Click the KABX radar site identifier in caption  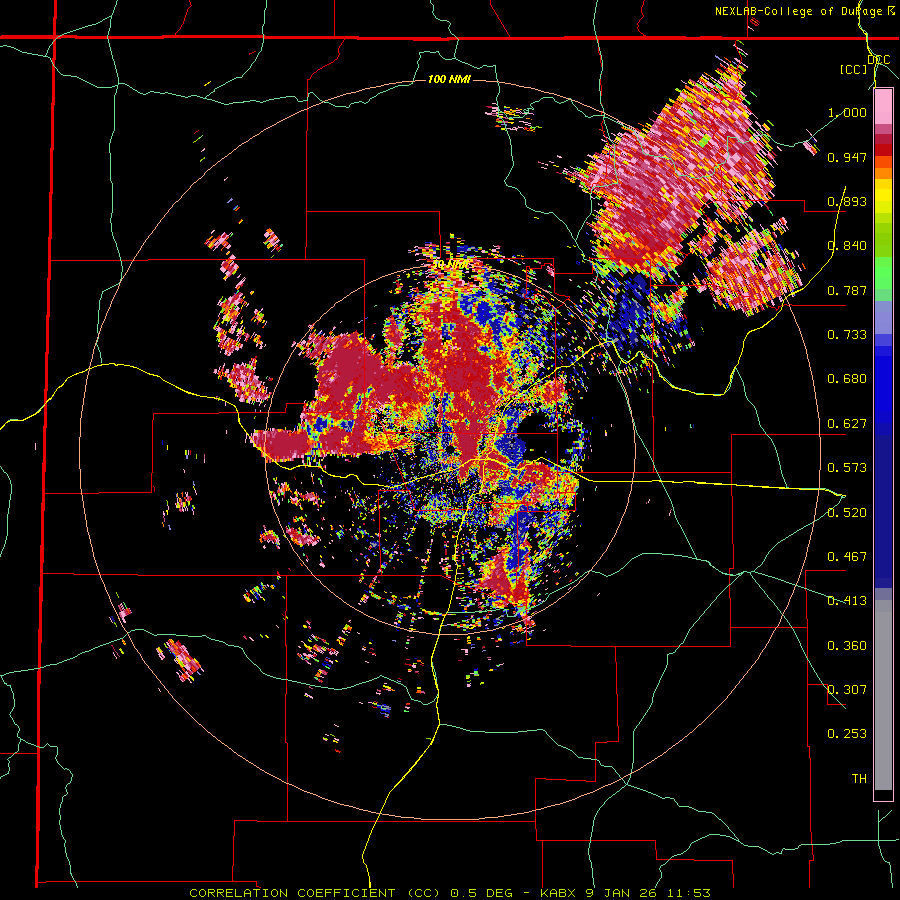[559, 893]
